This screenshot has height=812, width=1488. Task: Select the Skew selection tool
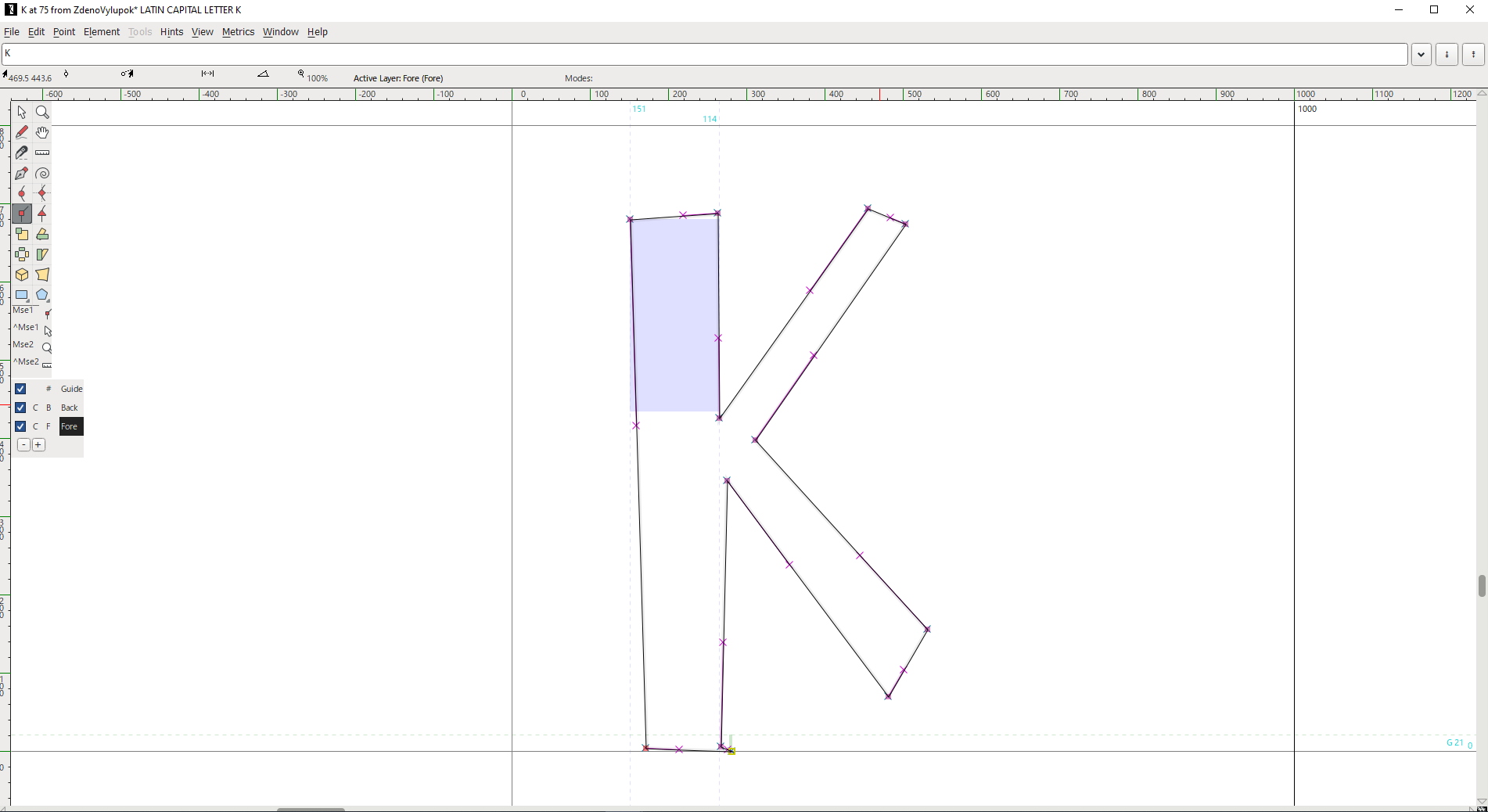tap(42, 255)
